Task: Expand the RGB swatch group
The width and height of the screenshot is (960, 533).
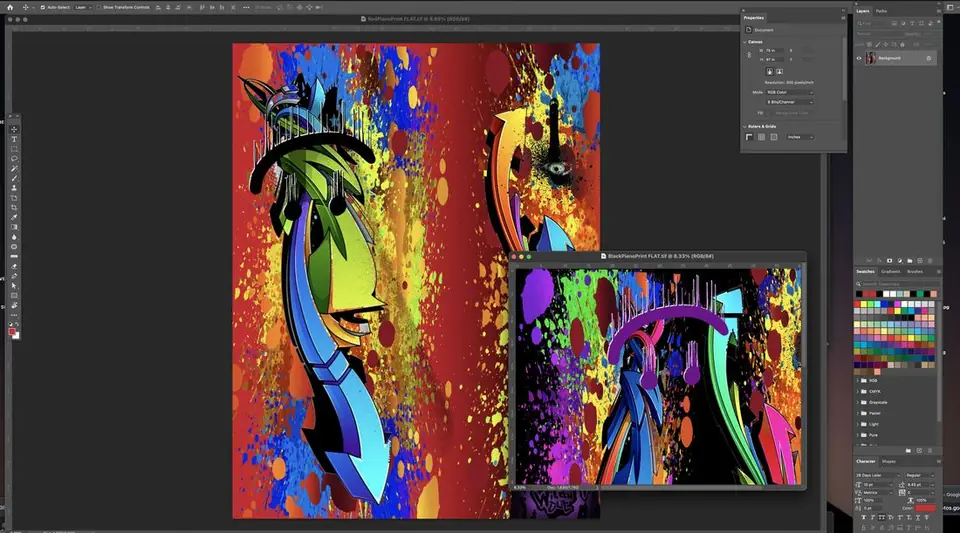Action: point(858,381)
